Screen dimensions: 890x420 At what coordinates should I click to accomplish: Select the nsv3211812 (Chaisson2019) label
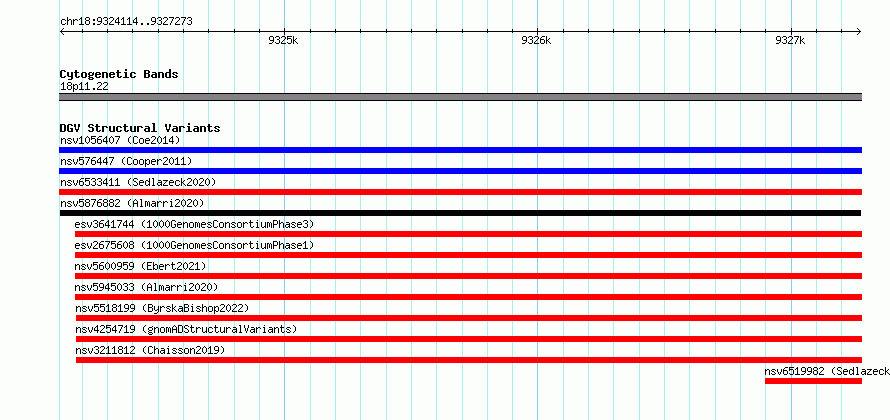[x=150, y=350]
